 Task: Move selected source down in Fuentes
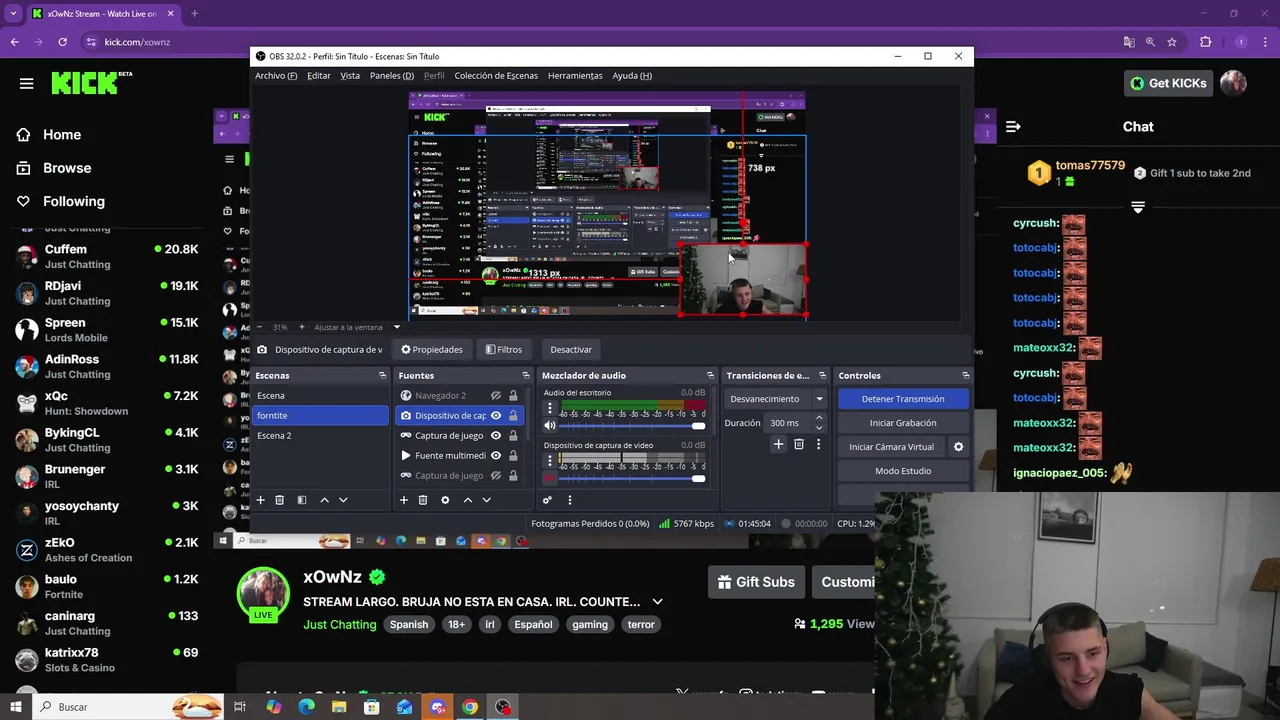[486, 500]
